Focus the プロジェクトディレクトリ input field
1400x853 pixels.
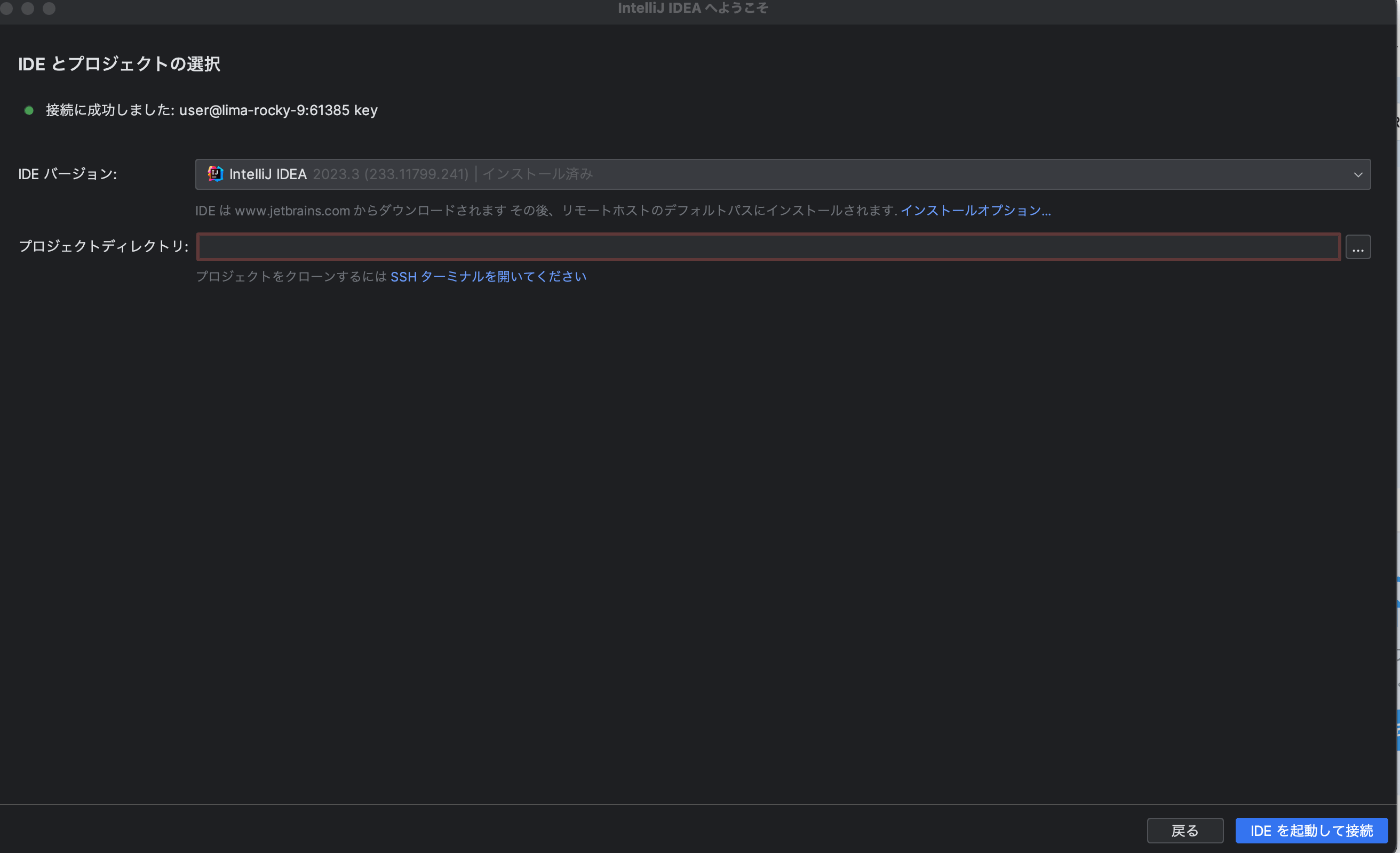tap(767, 246)
